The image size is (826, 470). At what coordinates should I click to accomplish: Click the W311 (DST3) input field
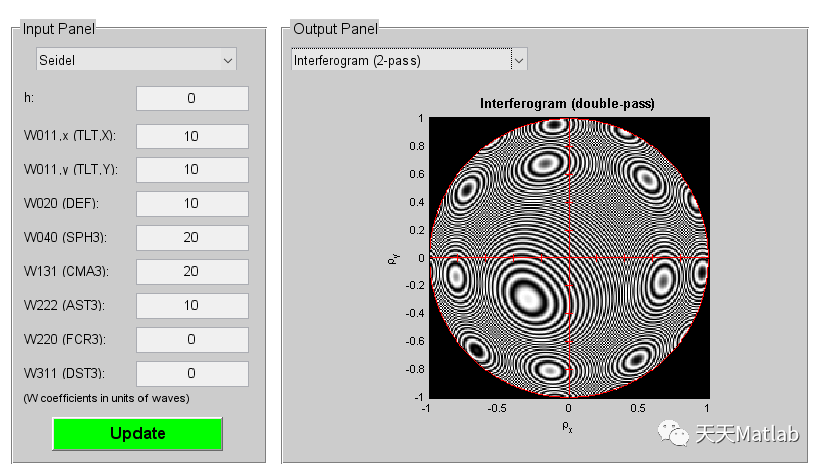tap(192, 374)
